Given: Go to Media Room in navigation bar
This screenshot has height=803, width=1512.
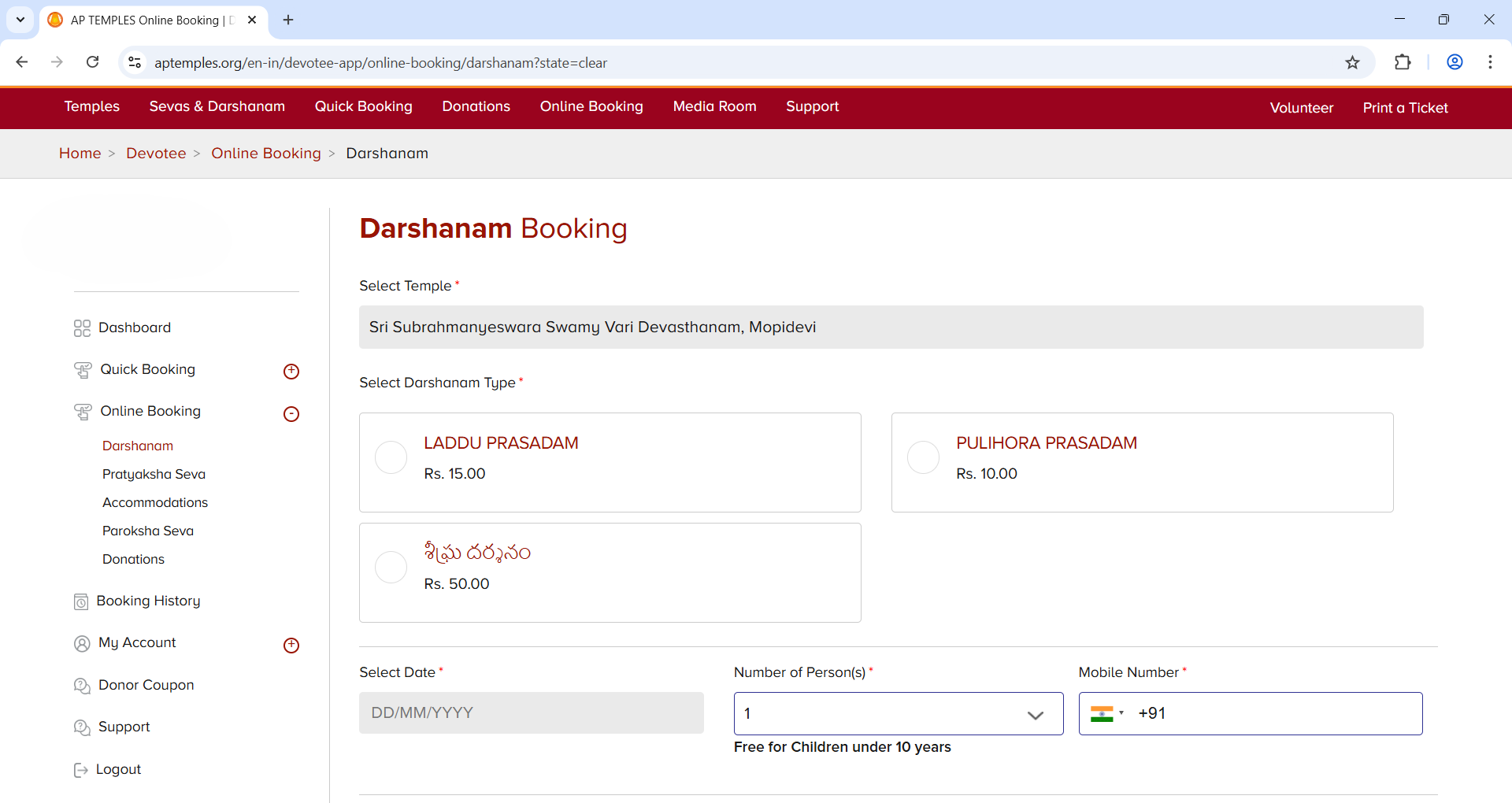Looking at the screenshot, I should click(714, 107).
